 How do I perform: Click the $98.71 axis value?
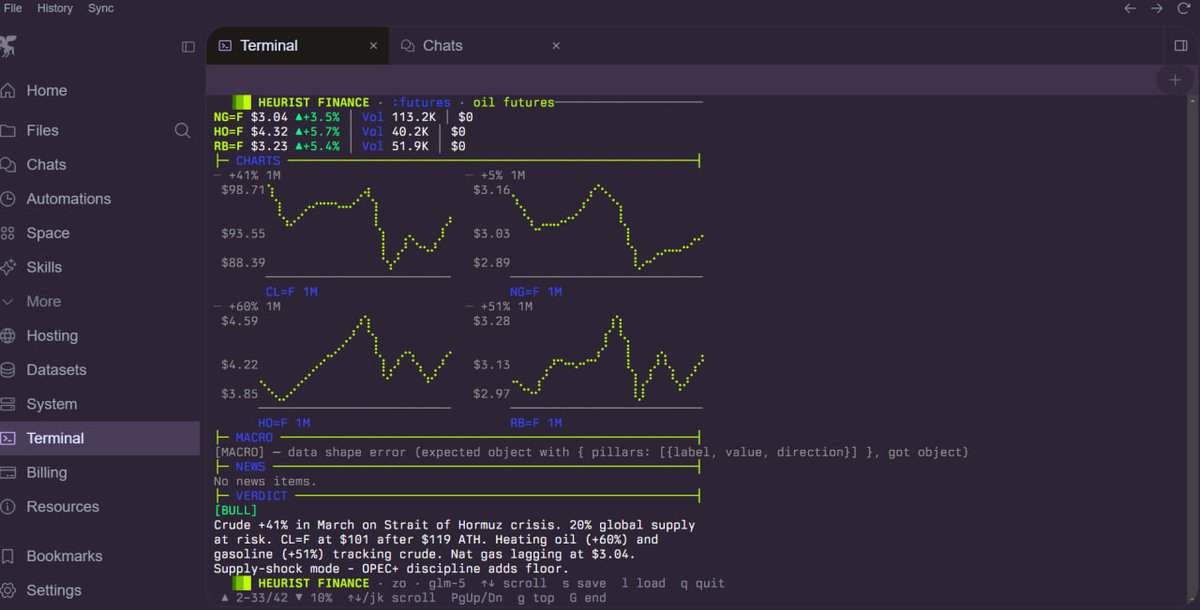243,189
